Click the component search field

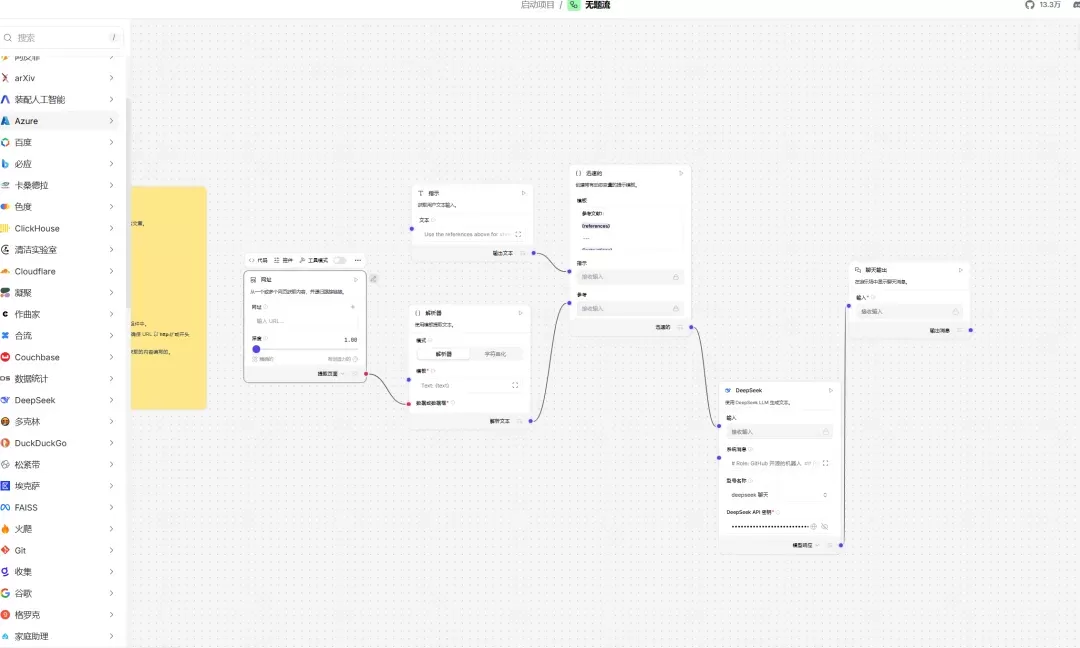62,38
